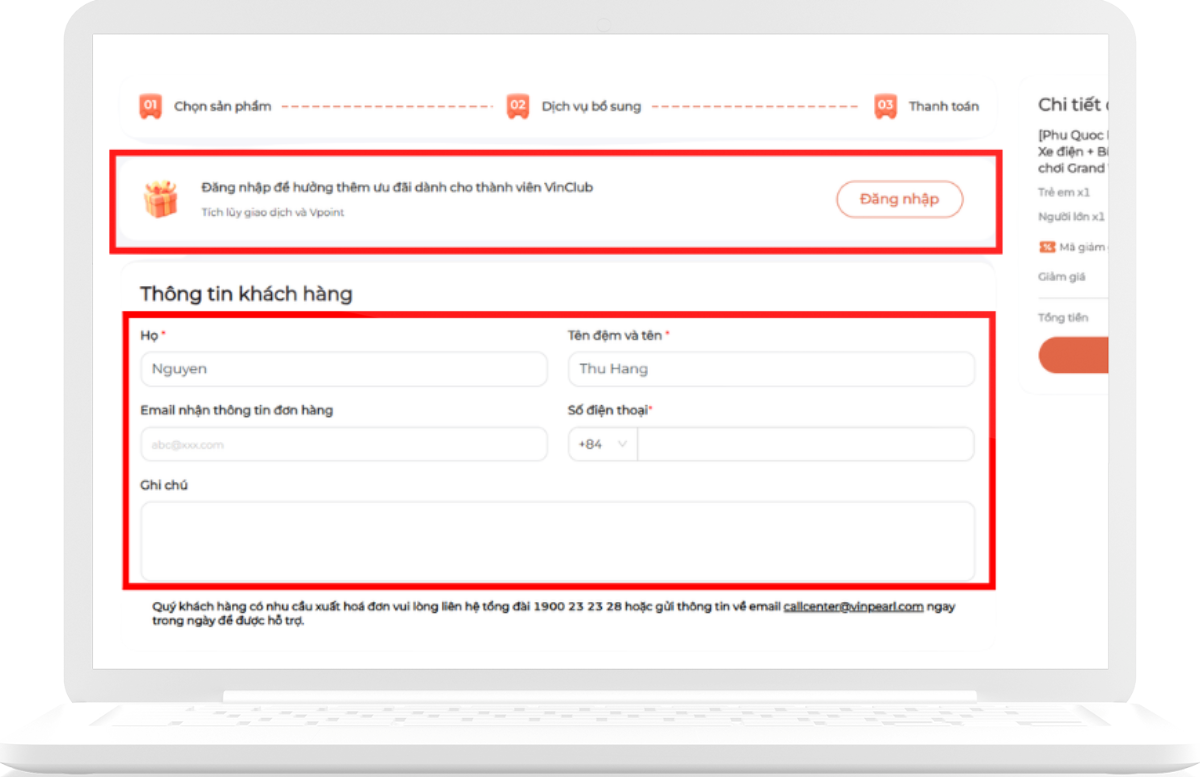Click the step 01 badge icon
Viewport: 1200px width, 777px height.
pyautogui.click(x=150, y=106)
